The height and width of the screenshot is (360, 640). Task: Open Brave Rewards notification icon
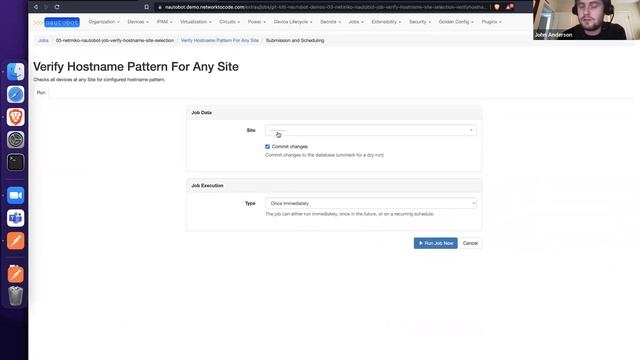pos(509,7)
